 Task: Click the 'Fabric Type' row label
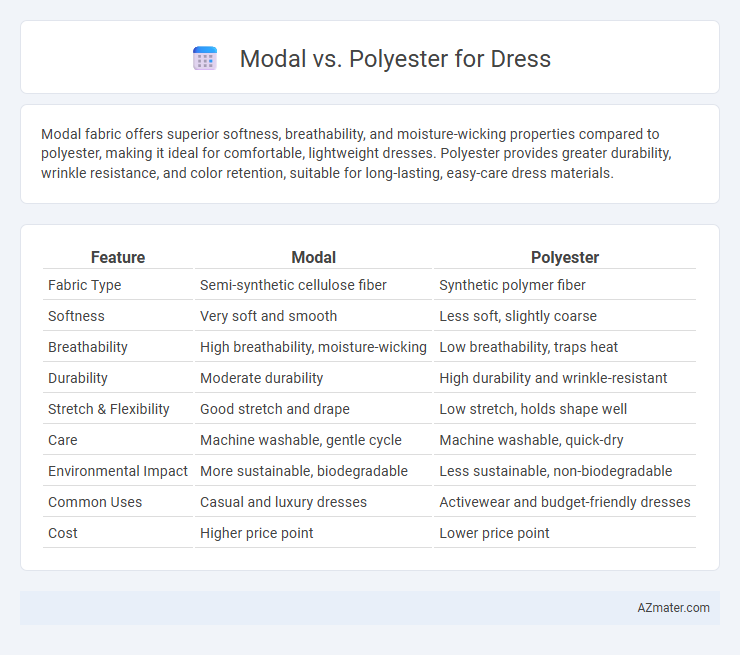click(x=84, y=285)
